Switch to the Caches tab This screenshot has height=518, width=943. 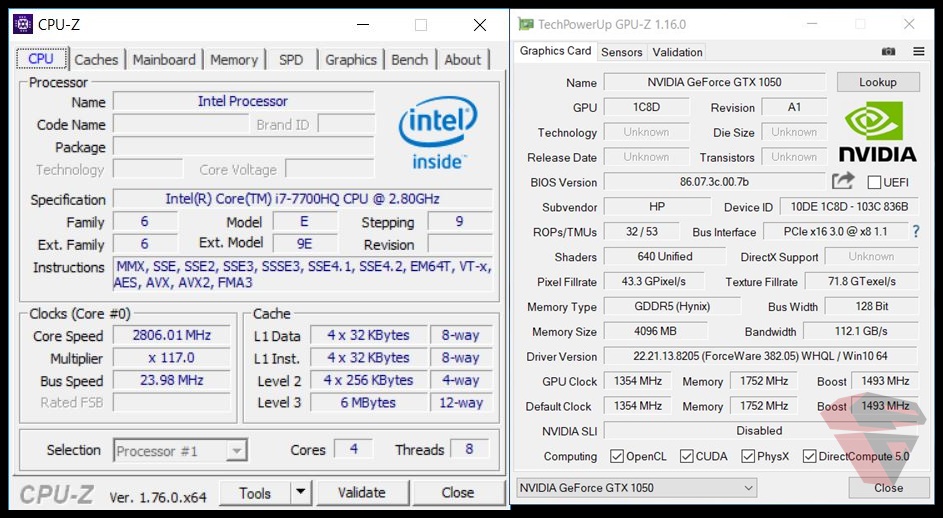(96, 60)
